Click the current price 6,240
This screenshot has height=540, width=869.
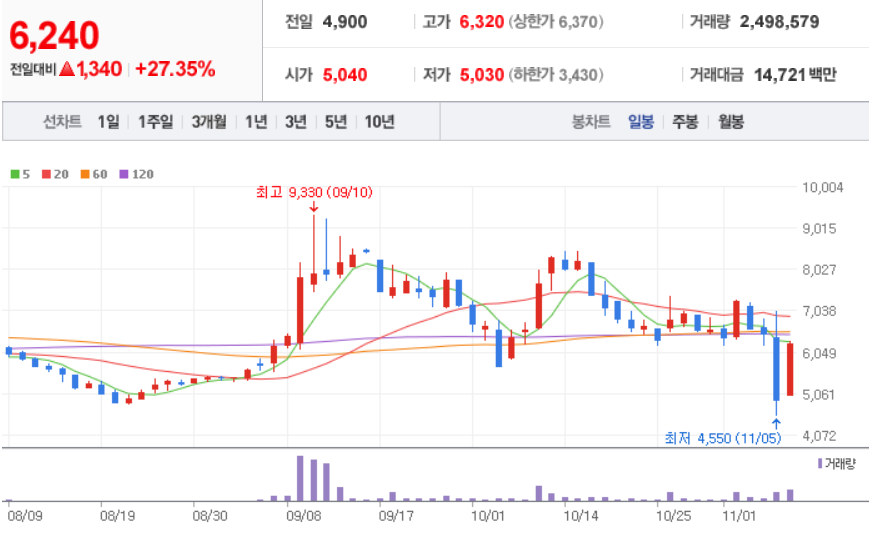click(54, 35)
